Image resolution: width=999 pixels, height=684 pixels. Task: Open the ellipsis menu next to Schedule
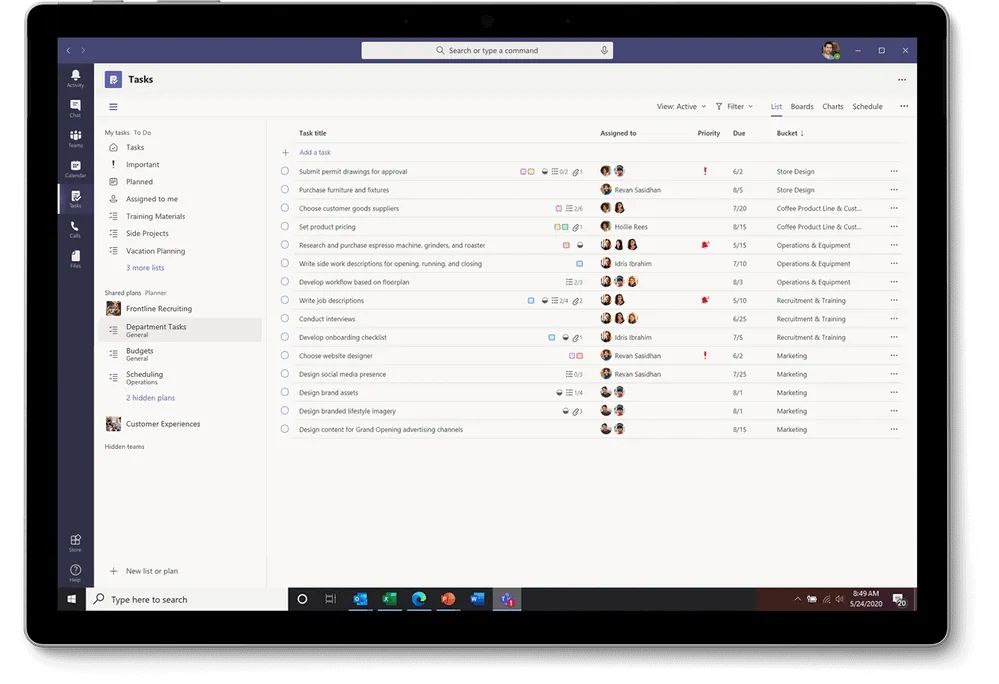[903, 106]
